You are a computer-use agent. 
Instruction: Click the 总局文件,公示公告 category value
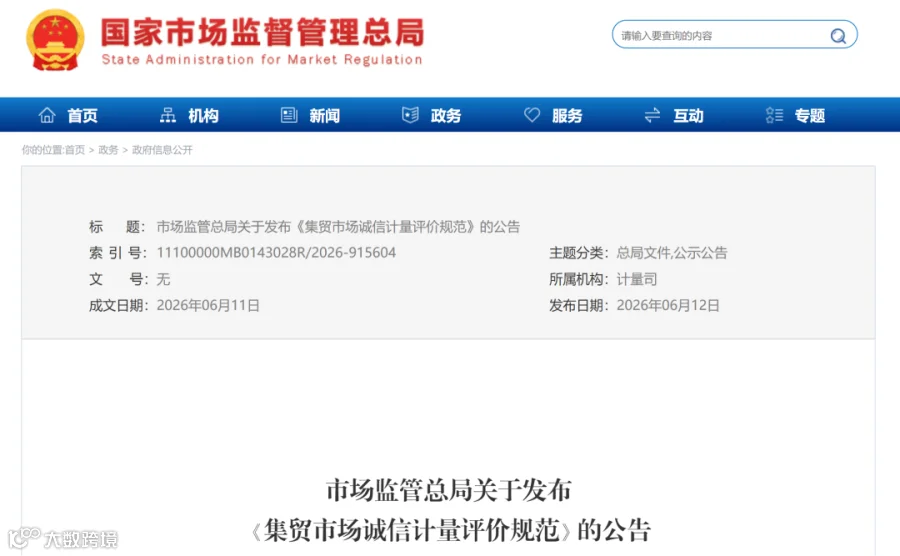click(x=672, y=253)
